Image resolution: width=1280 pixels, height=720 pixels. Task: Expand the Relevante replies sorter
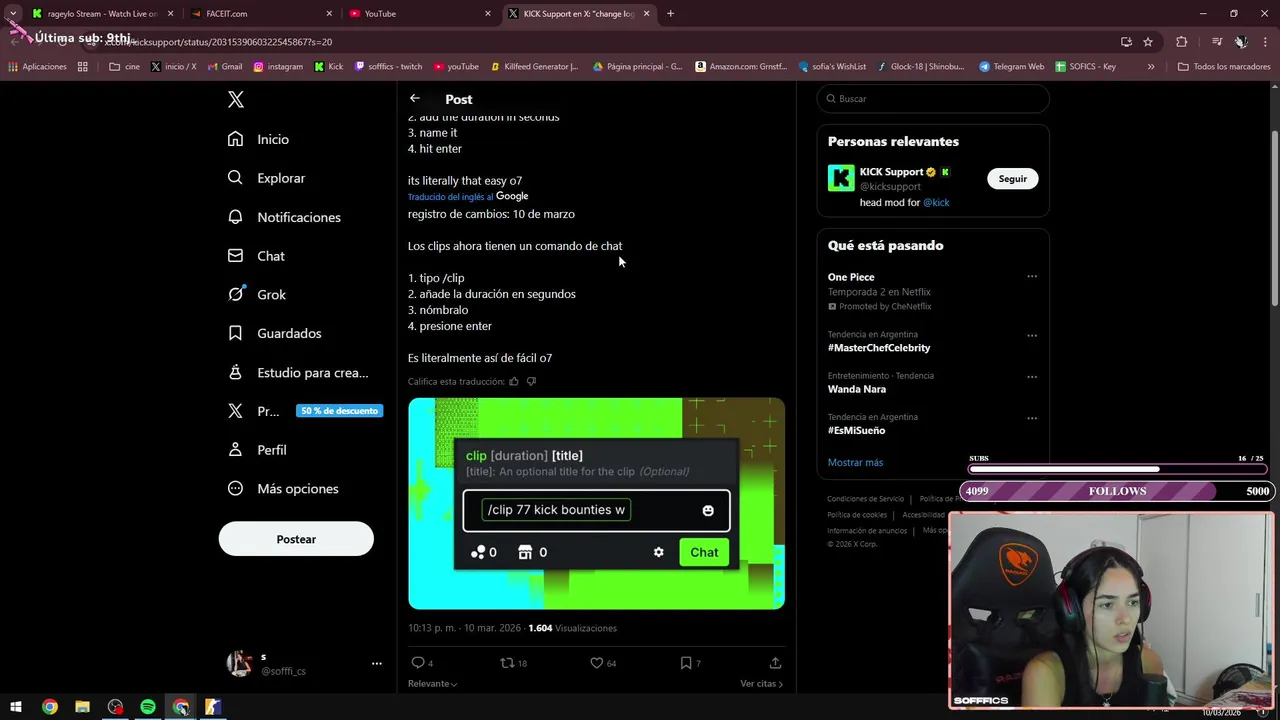point(432,684)
